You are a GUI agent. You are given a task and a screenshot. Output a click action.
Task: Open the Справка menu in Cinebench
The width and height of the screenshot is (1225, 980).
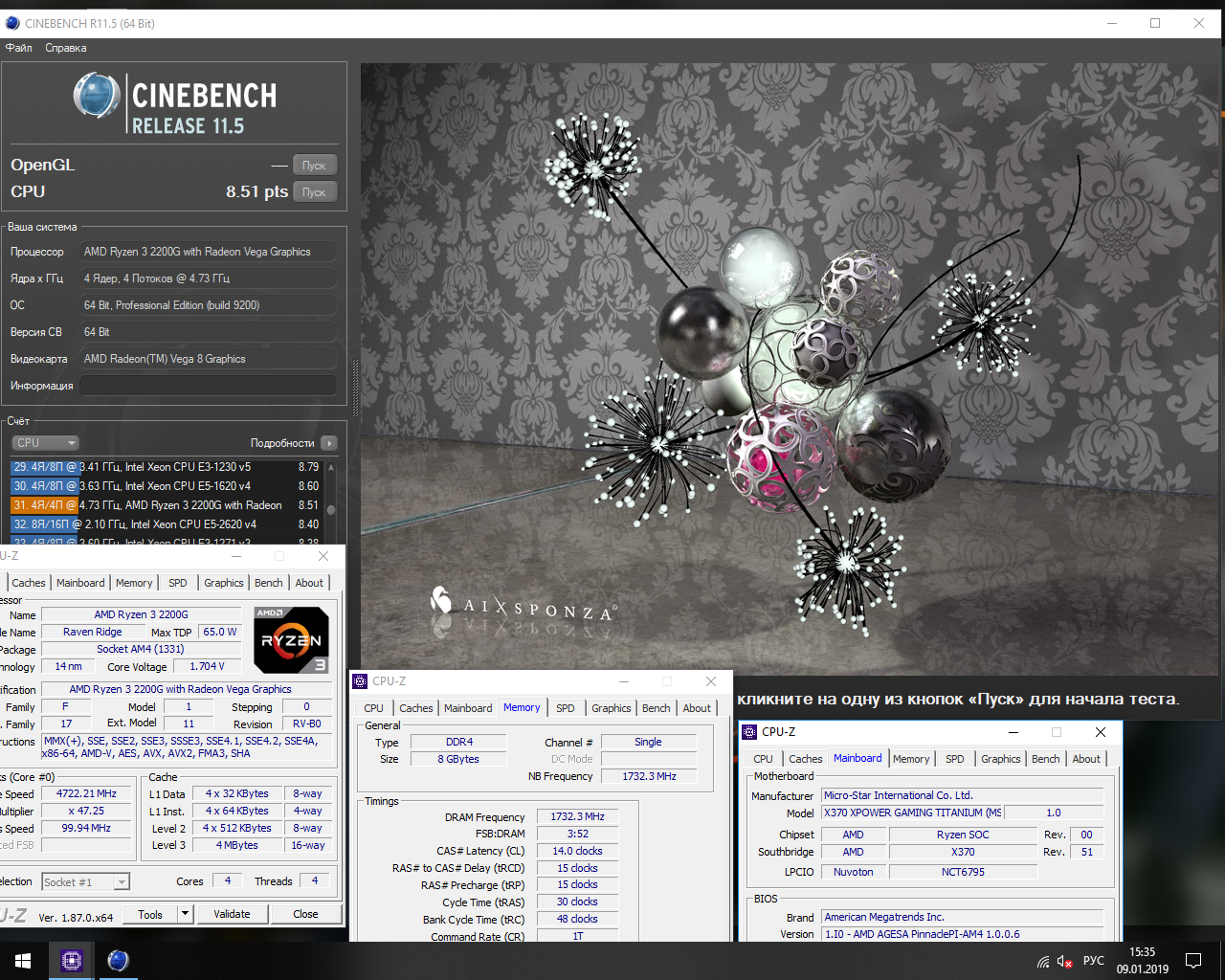(65, 48)
